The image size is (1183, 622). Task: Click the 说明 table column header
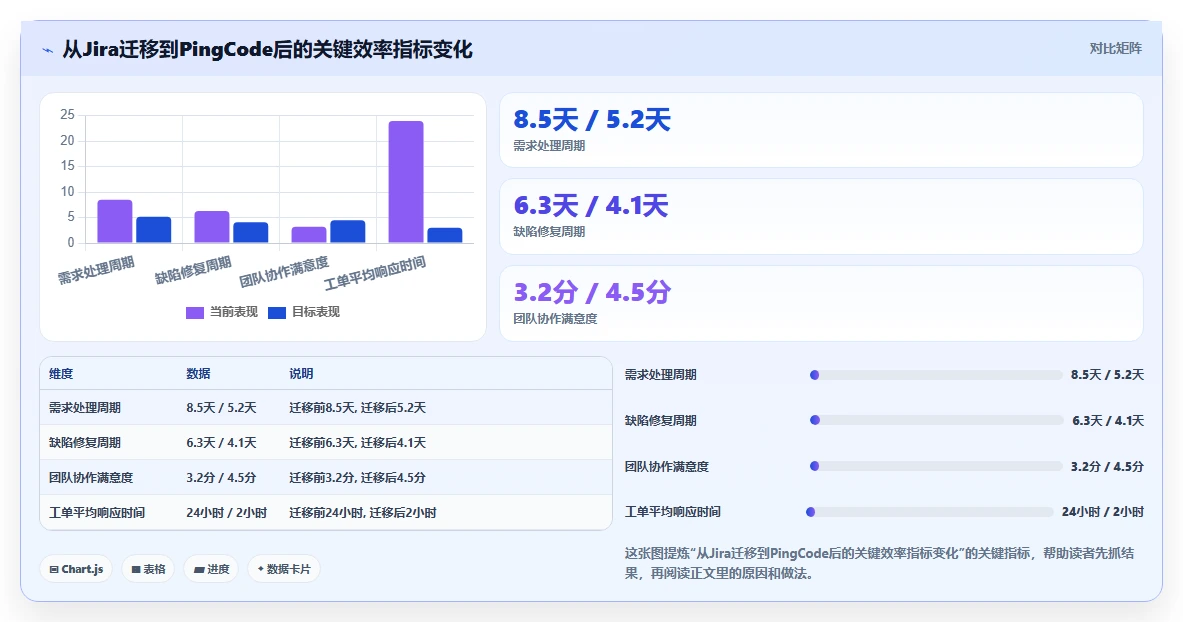[x=301, y=374]
